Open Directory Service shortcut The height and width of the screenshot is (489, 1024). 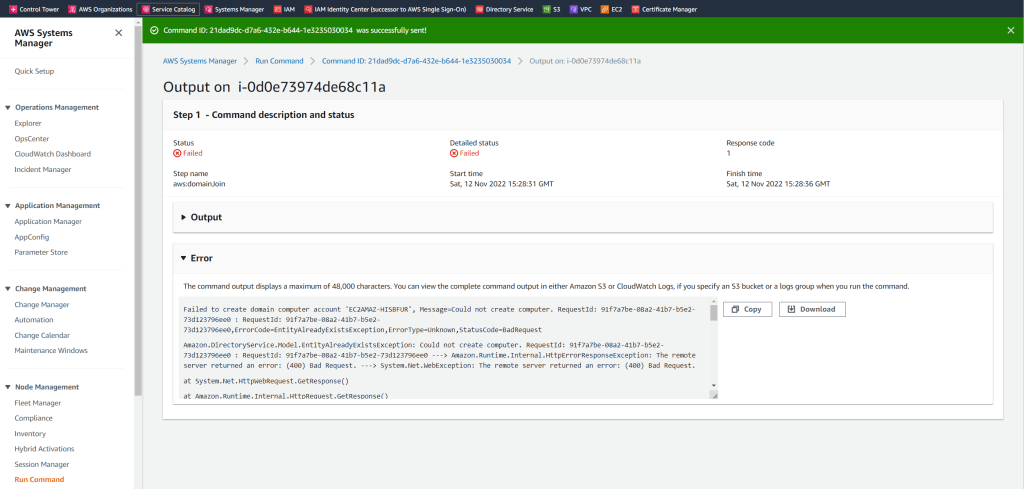505,9
